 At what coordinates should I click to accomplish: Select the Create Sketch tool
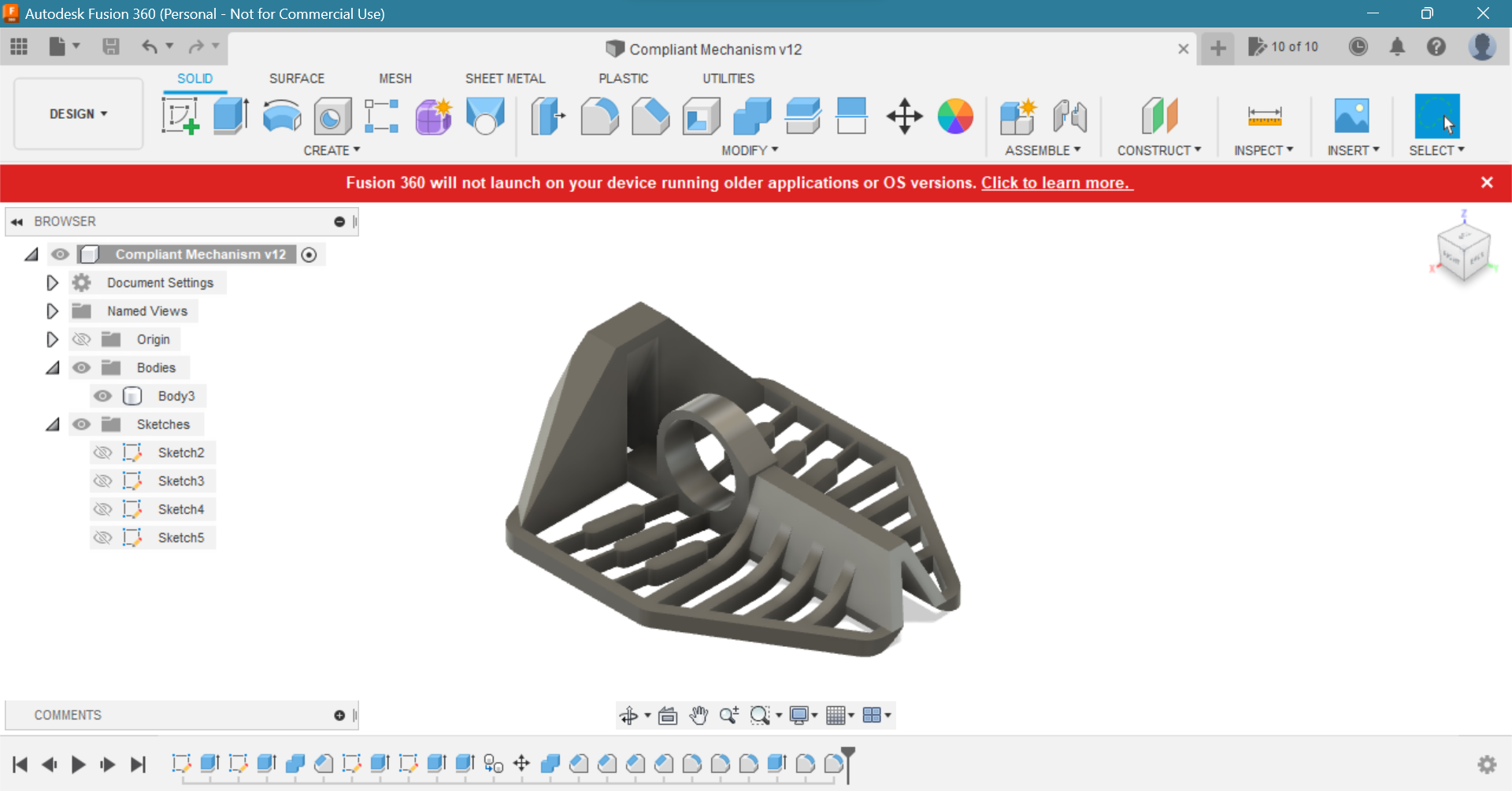tap(180, 116)
